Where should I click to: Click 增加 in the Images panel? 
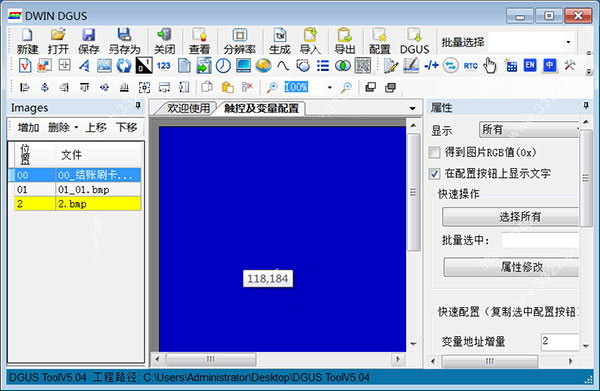click(x=28, y=127)
